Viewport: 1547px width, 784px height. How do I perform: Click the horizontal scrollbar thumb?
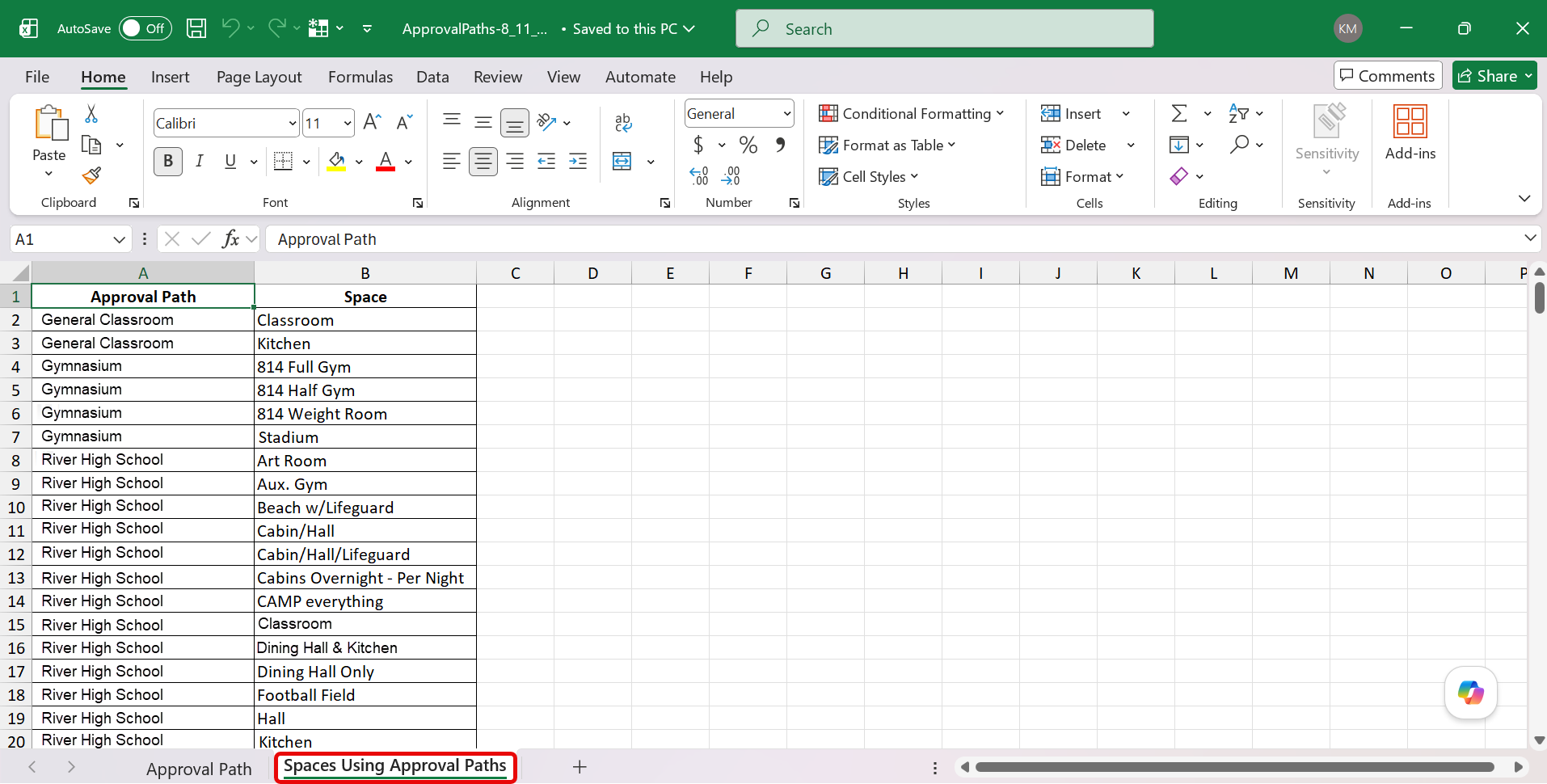pyautogui.click(x=1234, y=767)
